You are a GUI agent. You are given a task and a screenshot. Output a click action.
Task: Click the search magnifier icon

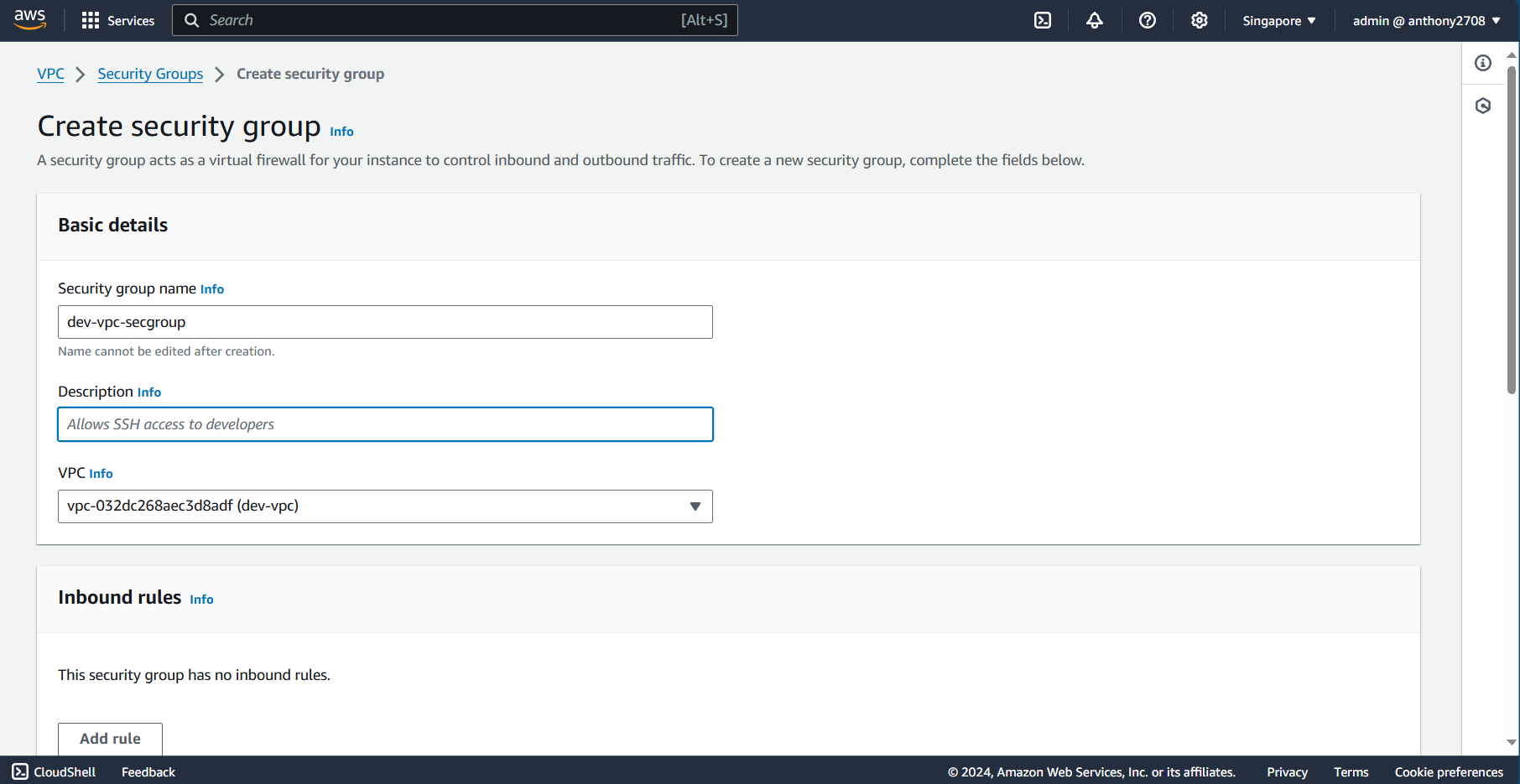click(x=192, y=20)
